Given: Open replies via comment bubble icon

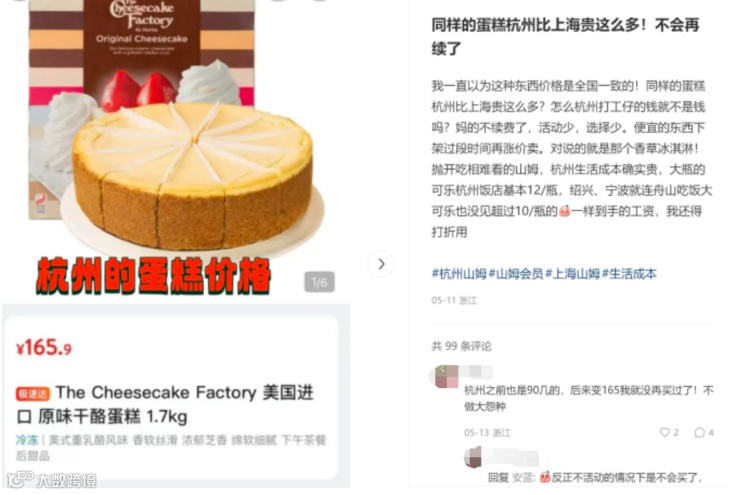Looking at the screenshot, I should pos(699,433).
